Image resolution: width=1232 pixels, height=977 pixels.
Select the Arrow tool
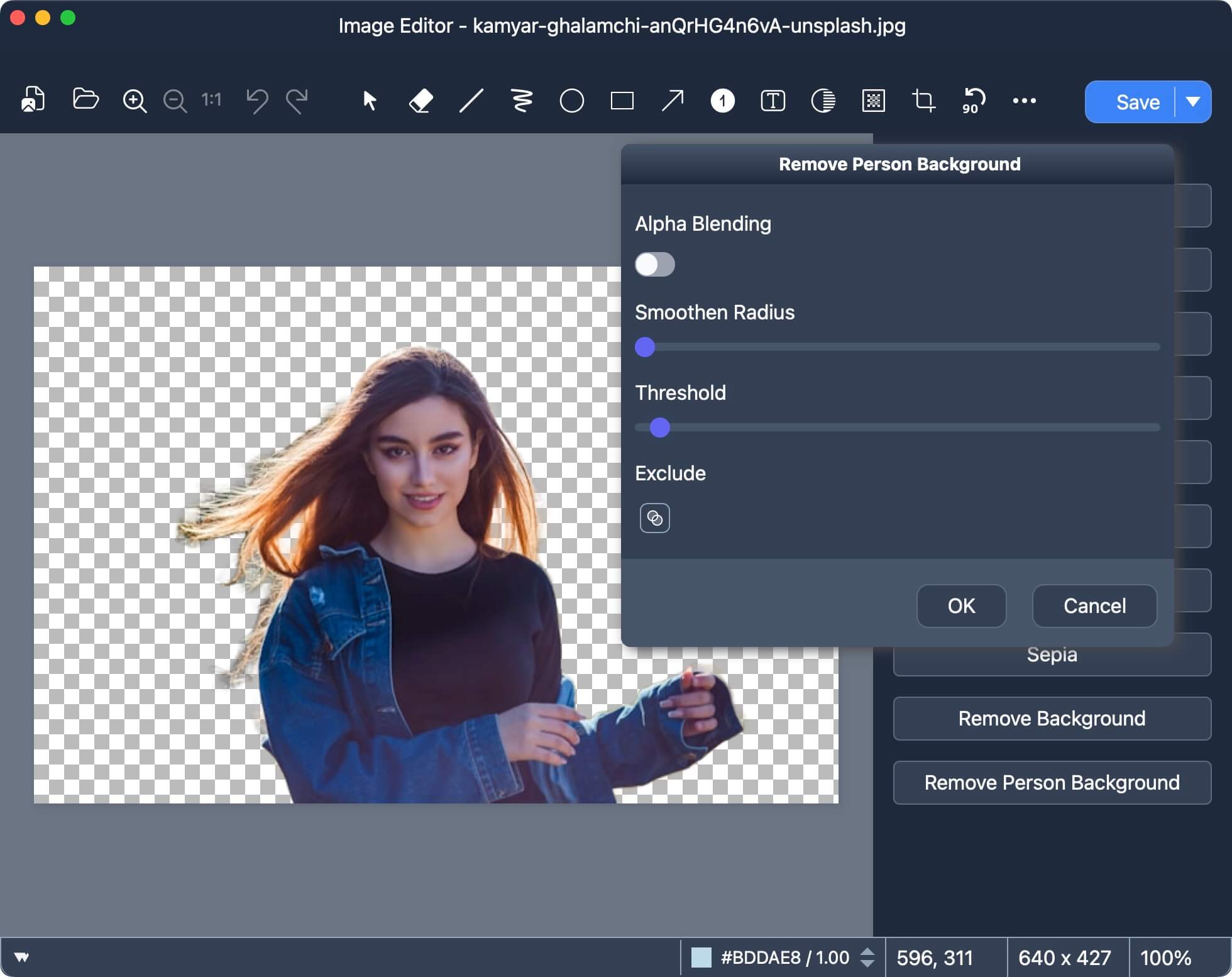pos(672,101)
